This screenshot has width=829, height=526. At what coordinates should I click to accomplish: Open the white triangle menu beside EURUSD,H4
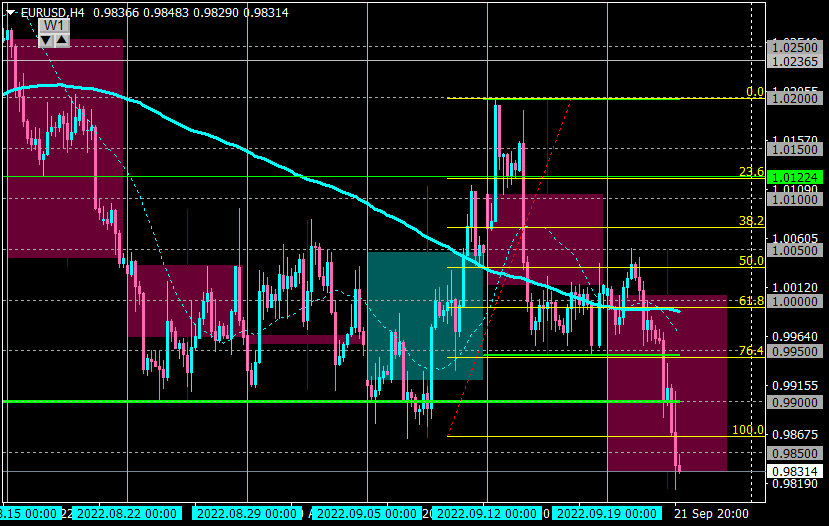10,12
